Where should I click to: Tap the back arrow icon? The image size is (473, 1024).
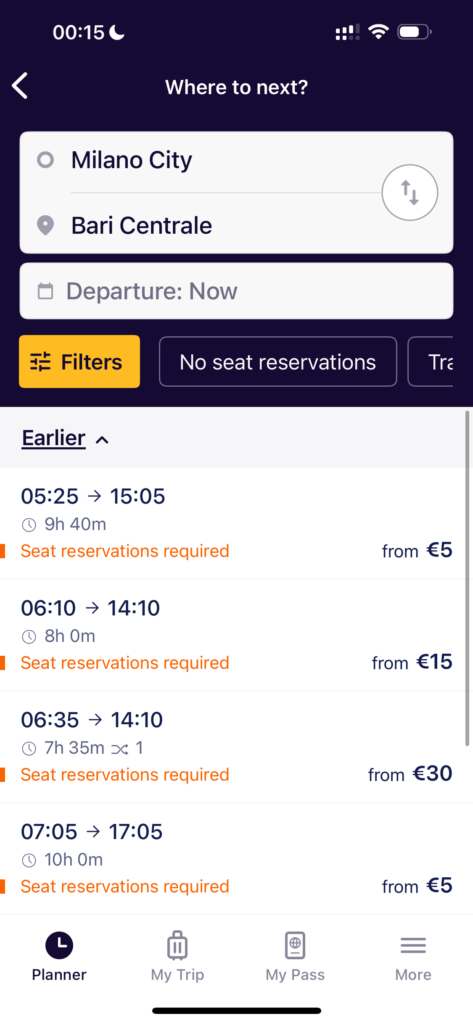[20, 86]
